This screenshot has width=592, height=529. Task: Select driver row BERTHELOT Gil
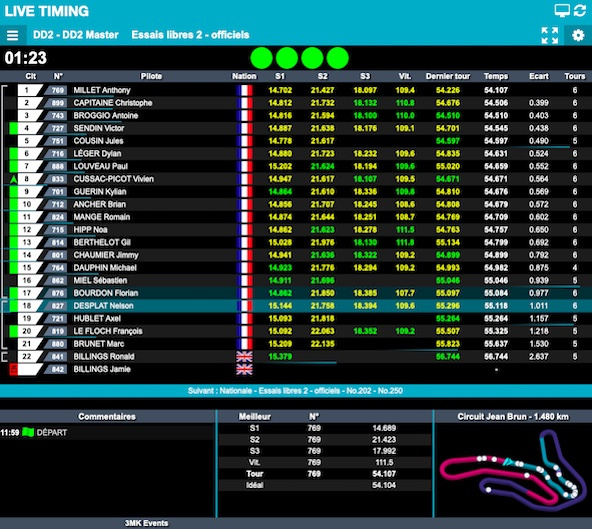(x=296, y=242)
